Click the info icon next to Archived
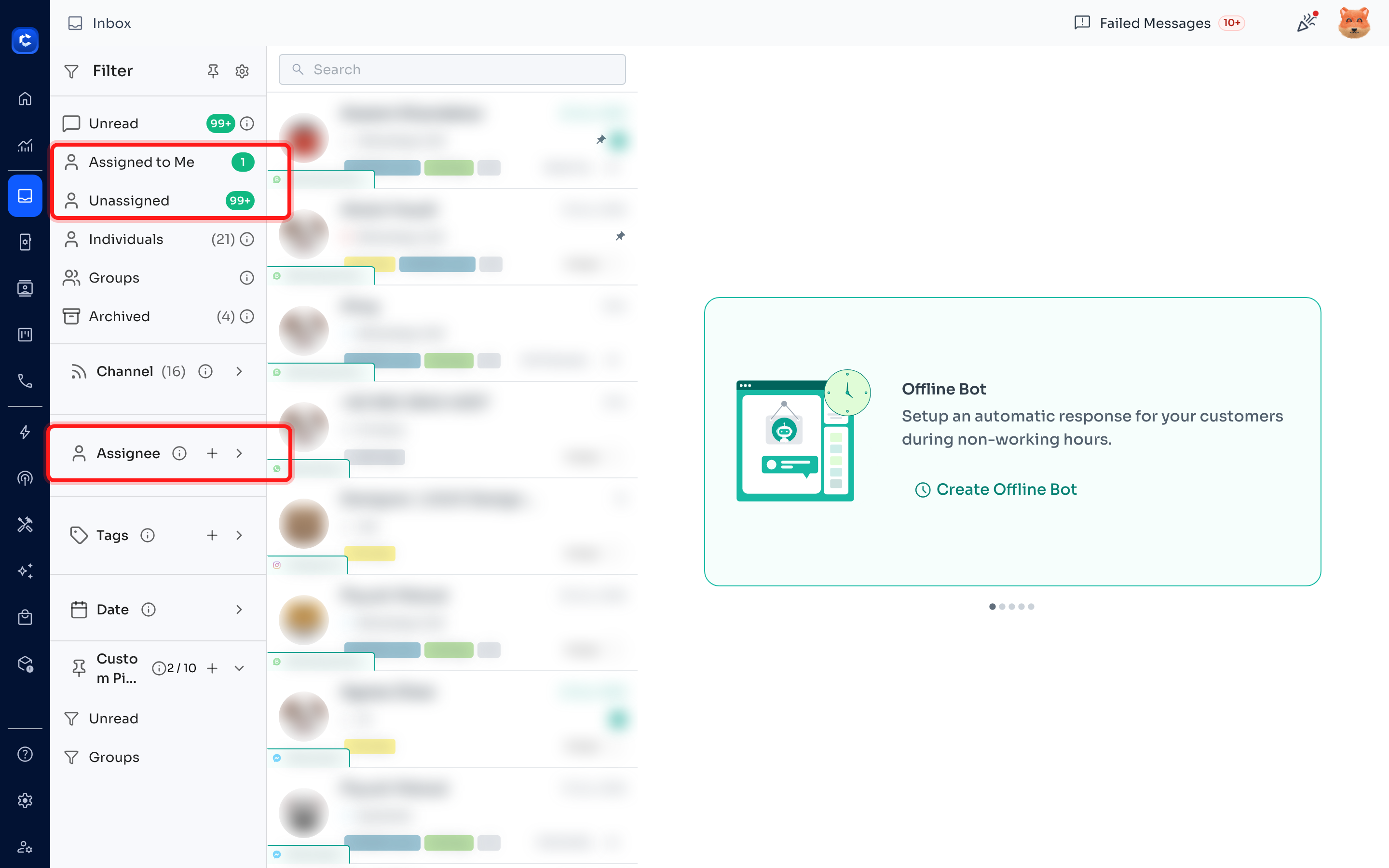The image size is (1389, 868). [247, 316]
